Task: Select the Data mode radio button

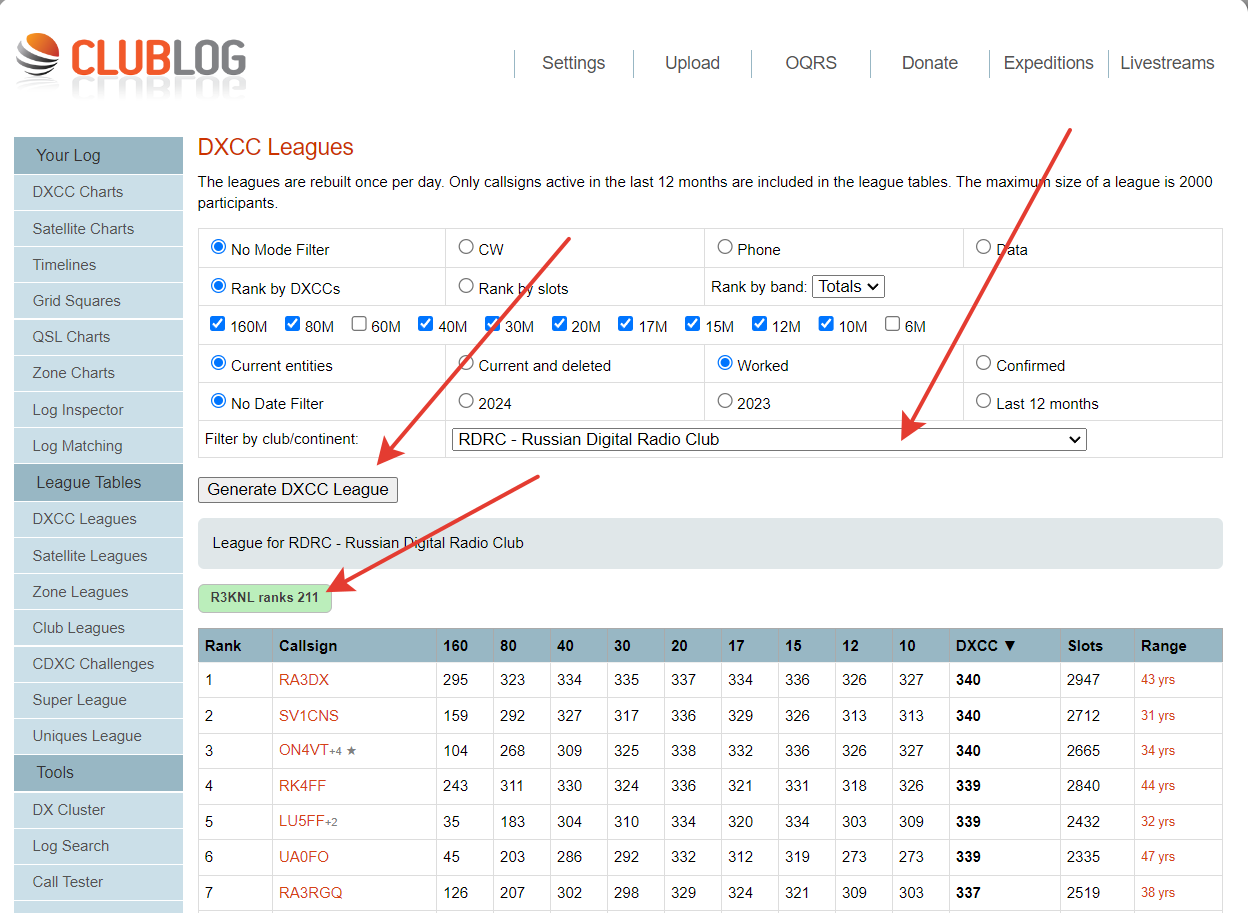Action: pyautogui.click(x=984, y=247)
